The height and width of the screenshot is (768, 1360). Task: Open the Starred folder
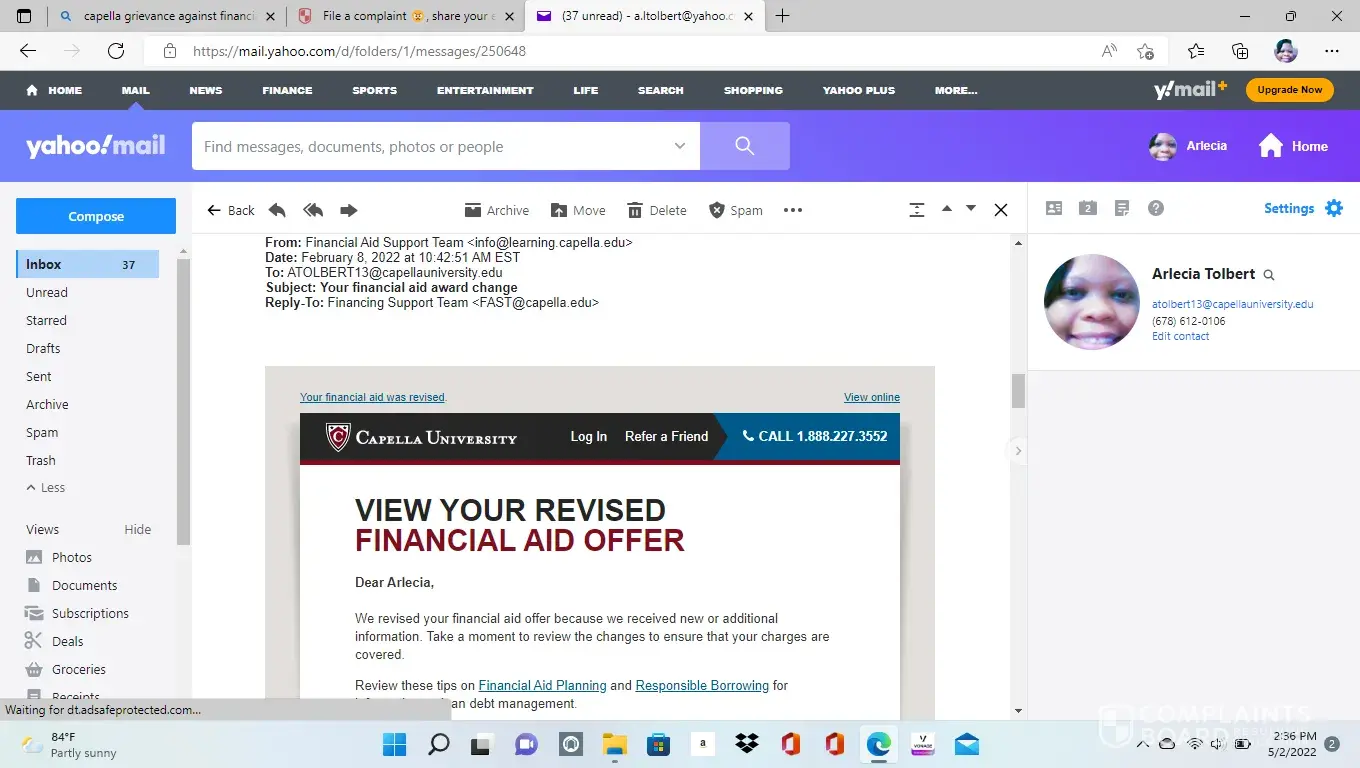point(46,320)
